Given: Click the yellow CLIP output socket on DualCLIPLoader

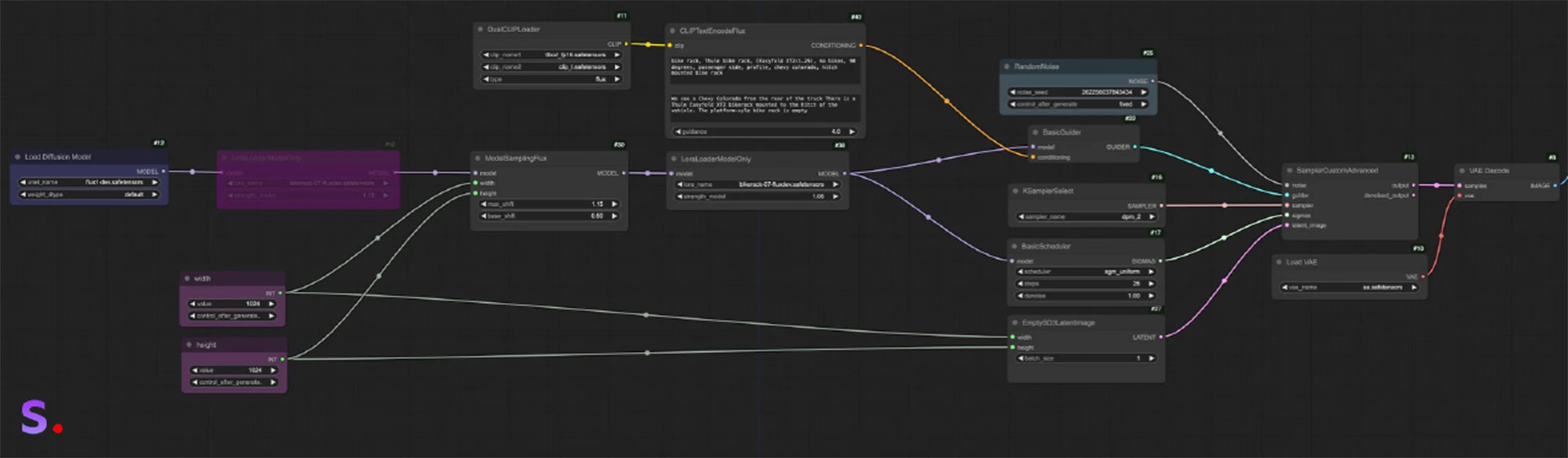Looking at the screenshot, I should [626, 44].
